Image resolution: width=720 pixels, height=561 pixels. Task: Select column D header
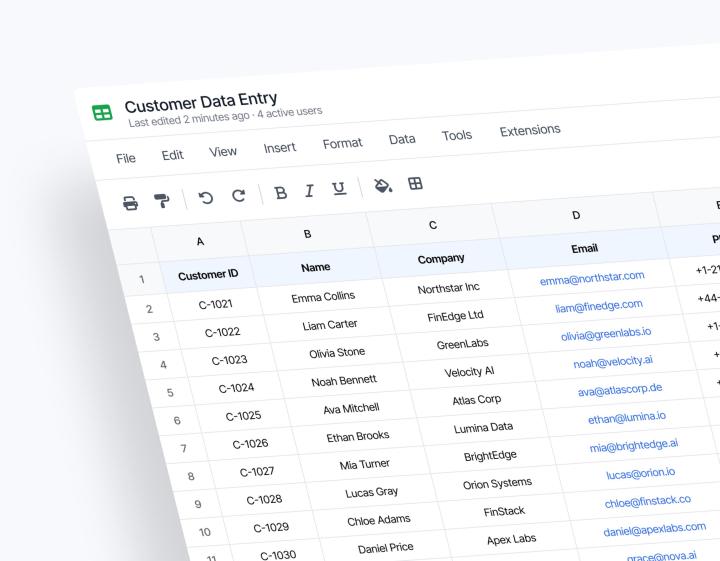(x=576, y=215)
